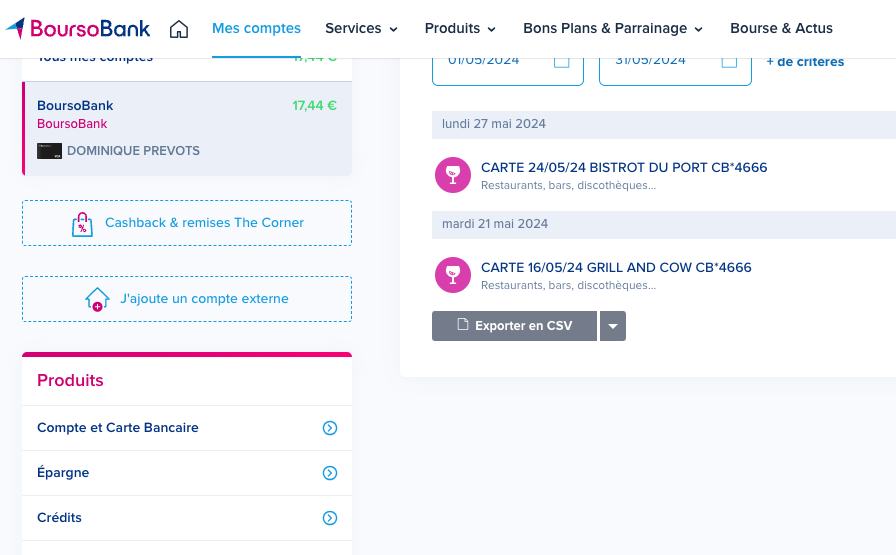
Task: Click arrow next to Compte et Carte Bancaire
Action: click(x=330, y=428)
